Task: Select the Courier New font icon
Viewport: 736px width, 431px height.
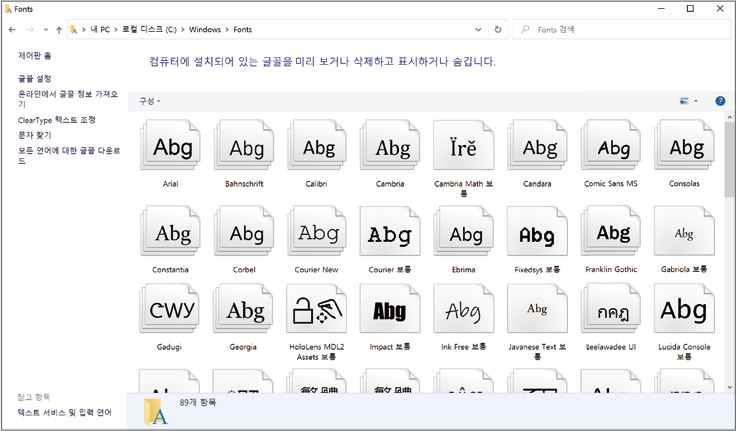Action: tap(317, 231)
